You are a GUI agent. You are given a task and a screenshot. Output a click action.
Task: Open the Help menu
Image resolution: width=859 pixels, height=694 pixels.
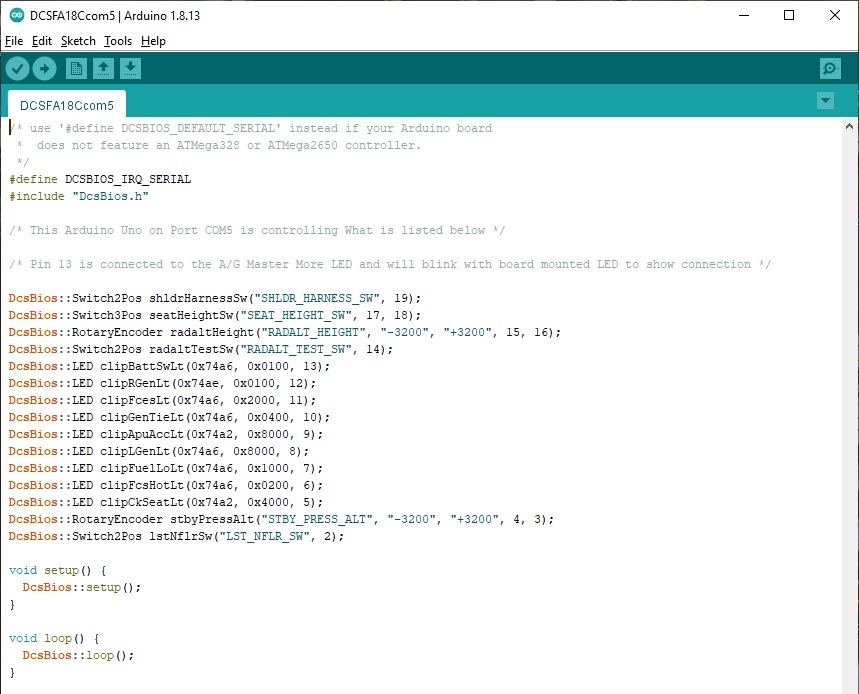153,41
